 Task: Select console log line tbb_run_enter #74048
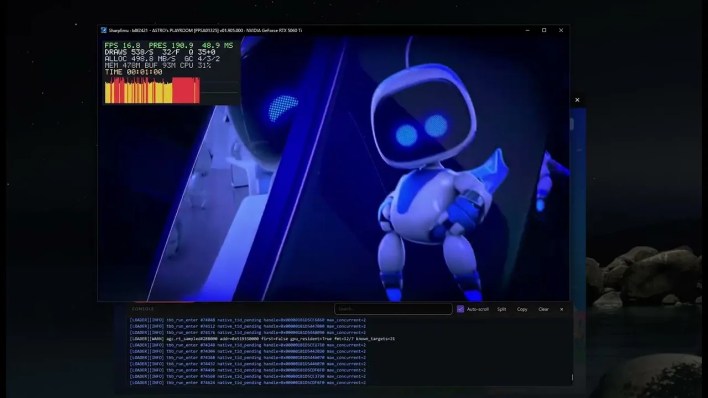[247, 320]
